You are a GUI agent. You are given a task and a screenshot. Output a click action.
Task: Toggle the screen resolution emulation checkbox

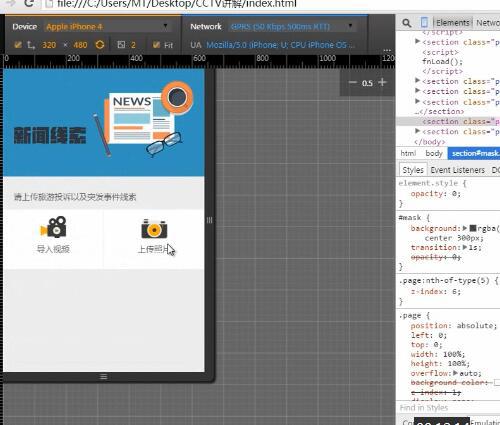click(x=18, y=45)
